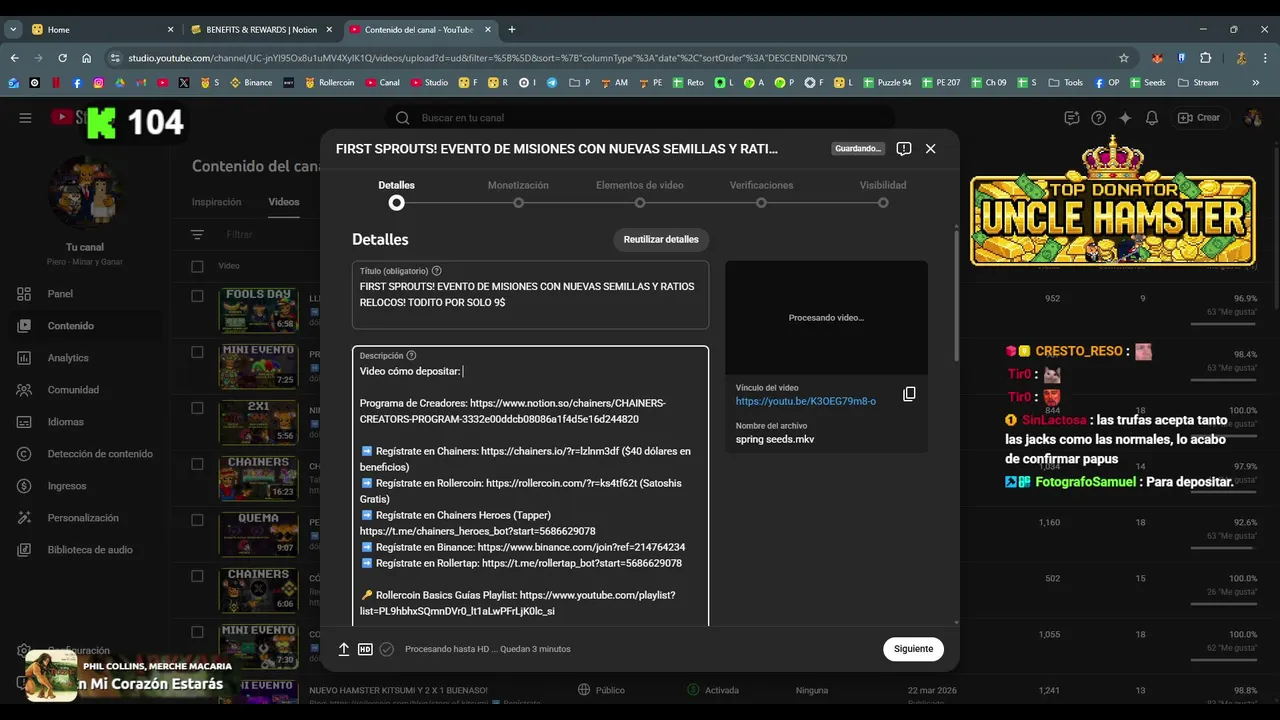Screen dimensions: 1280x720
Task: Click the Crear button
Action: point(1199,118)
